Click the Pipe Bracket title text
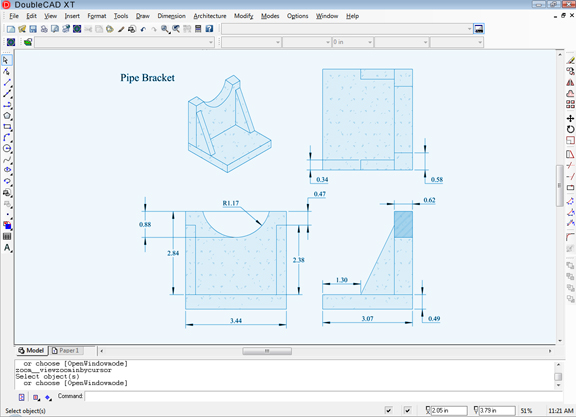 coord(147,78)
